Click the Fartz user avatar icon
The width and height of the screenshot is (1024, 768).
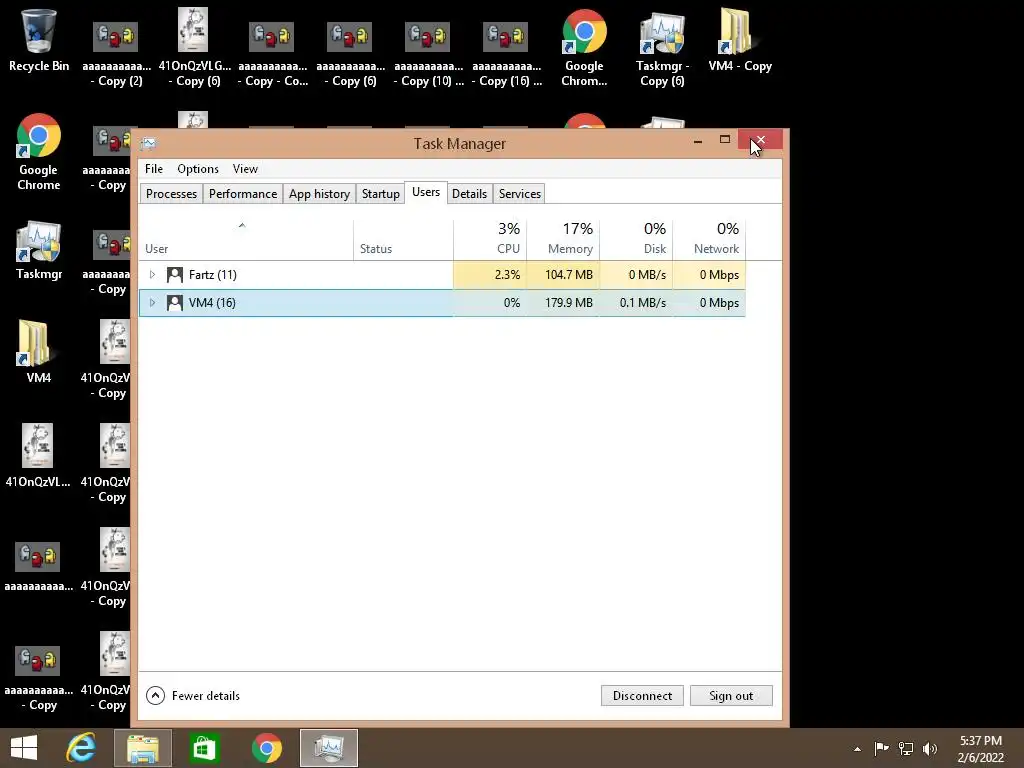click(x=174, y=275)
